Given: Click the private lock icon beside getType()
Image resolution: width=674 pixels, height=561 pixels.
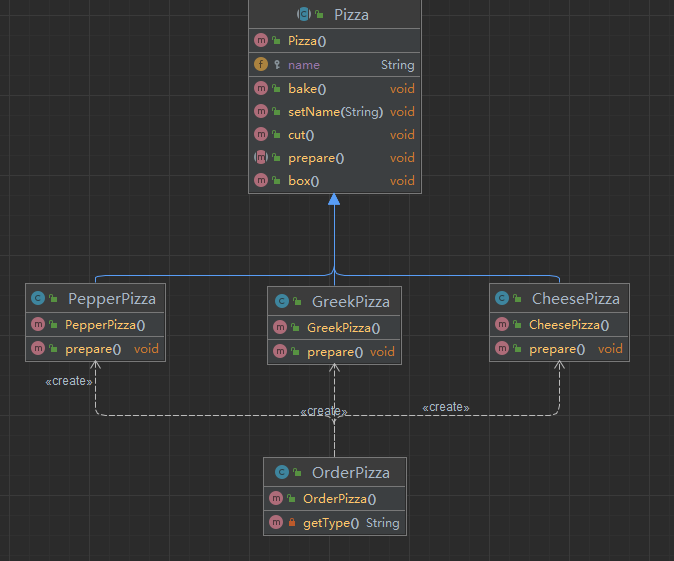Looking at the screenshot, I should pos(292,522).
